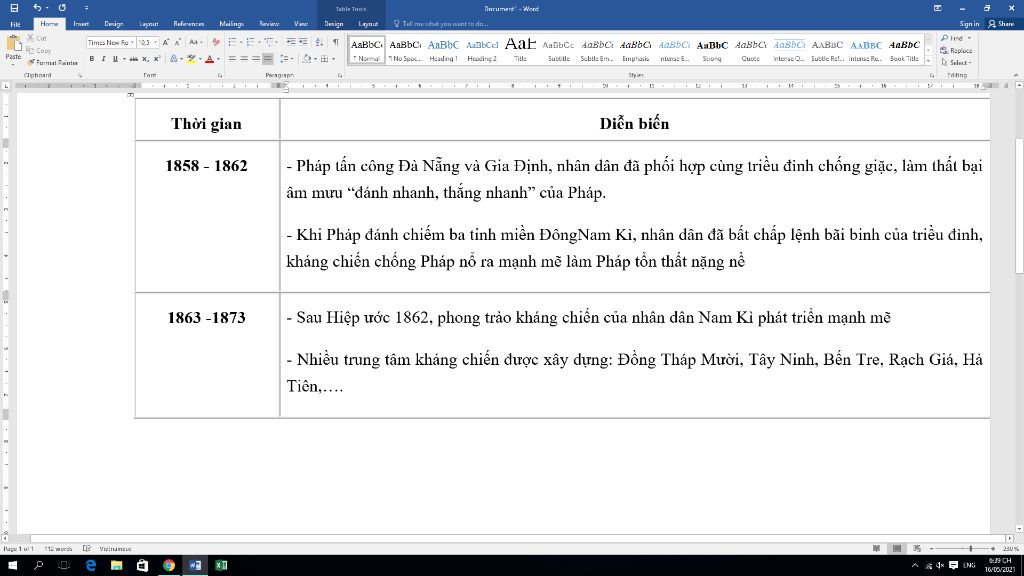Open the Table Tools Layout tab
1024x576 pixels.
(x=368, y=24)
